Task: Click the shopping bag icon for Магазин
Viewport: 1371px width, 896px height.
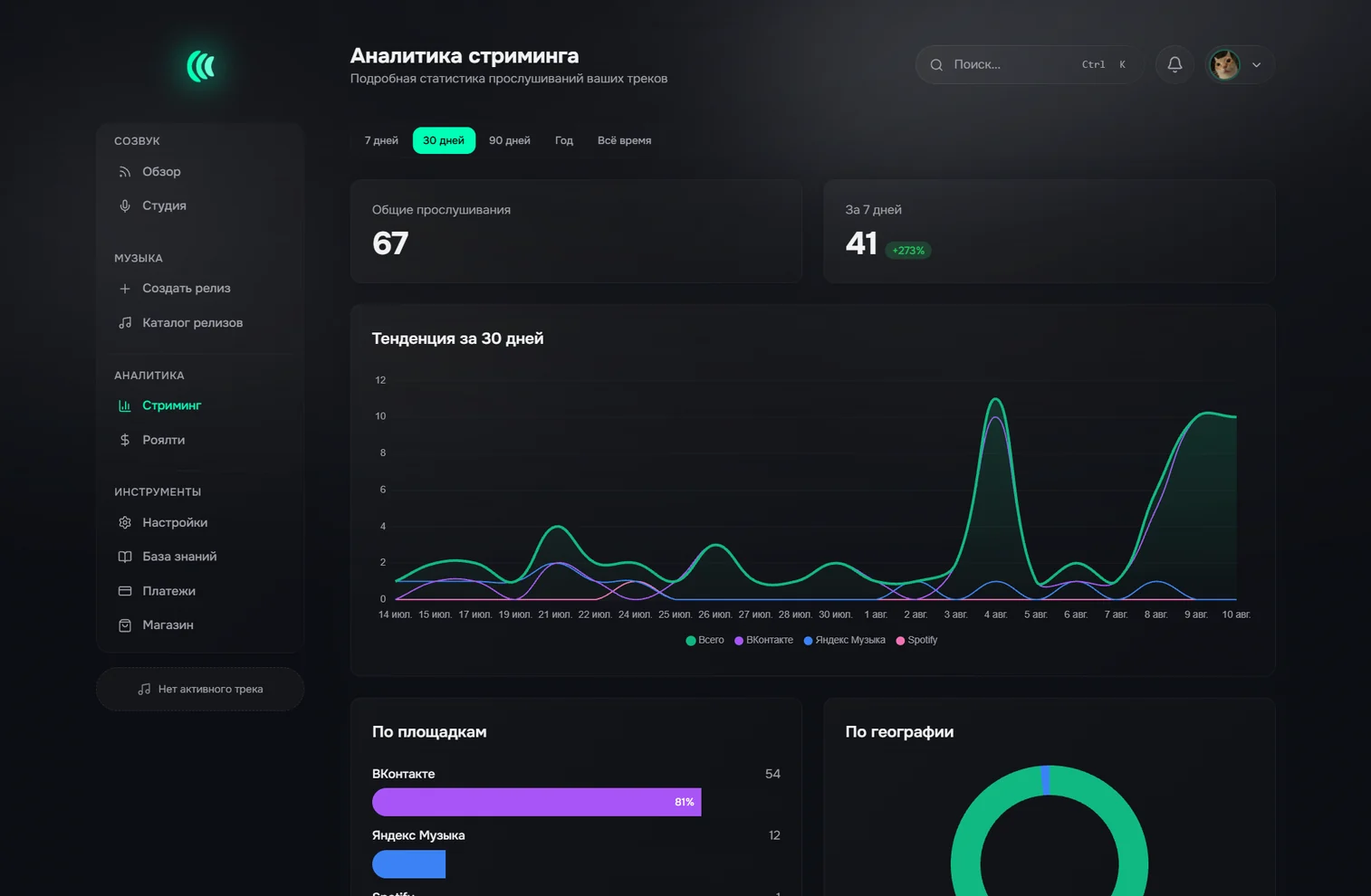Action: (x=125, y=625)
